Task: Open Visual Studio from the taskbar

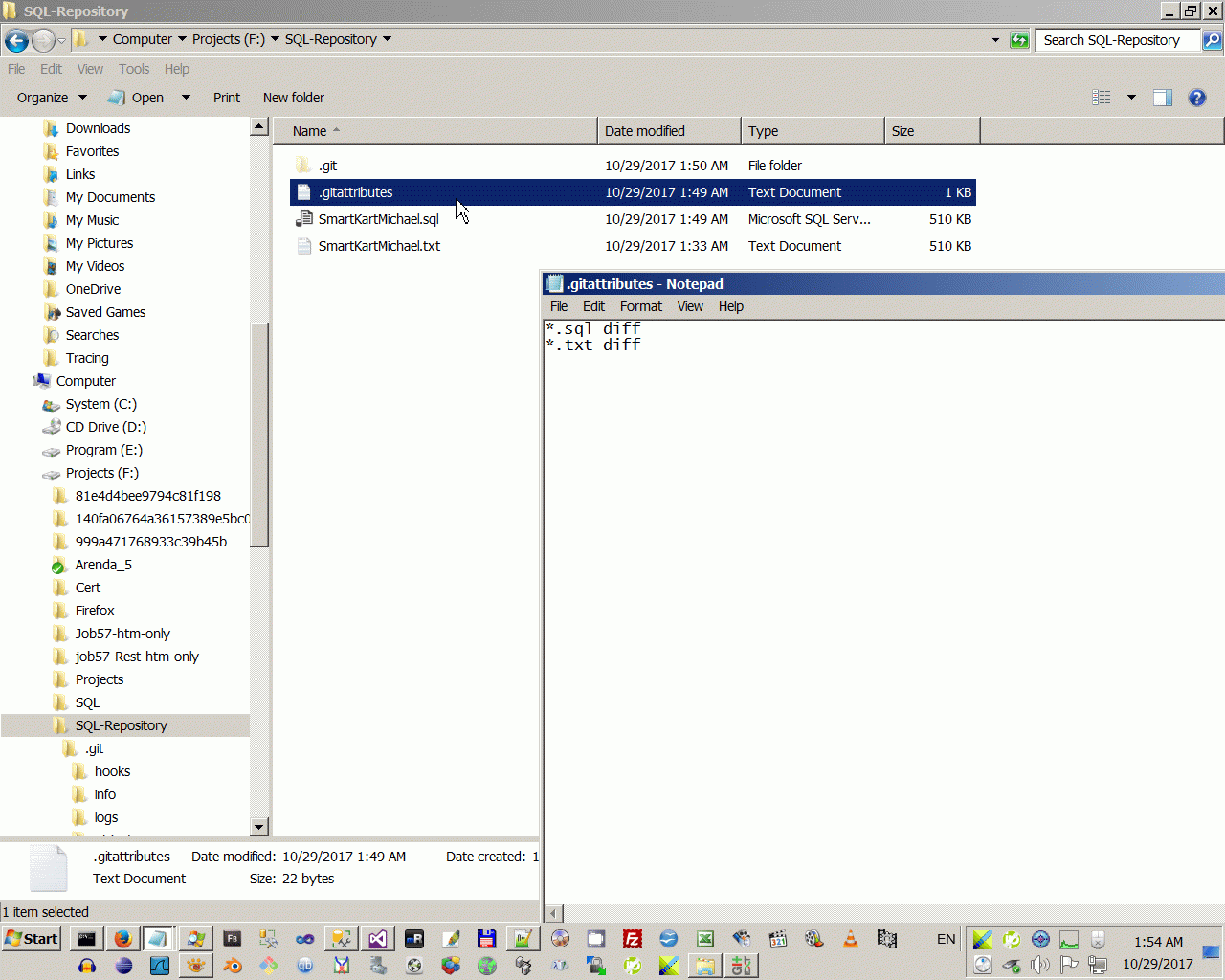Action: (x=378, y=939)
